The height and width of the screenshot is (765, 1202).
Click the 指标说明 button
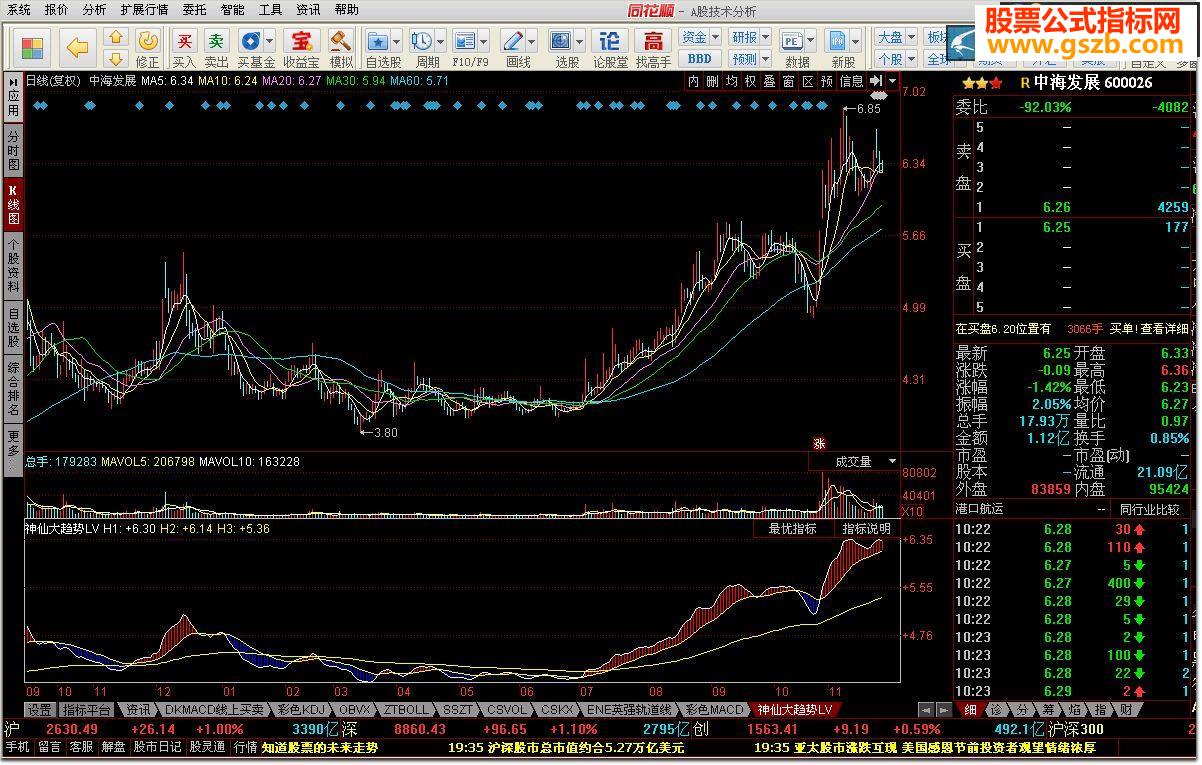(x=866, y=528)
